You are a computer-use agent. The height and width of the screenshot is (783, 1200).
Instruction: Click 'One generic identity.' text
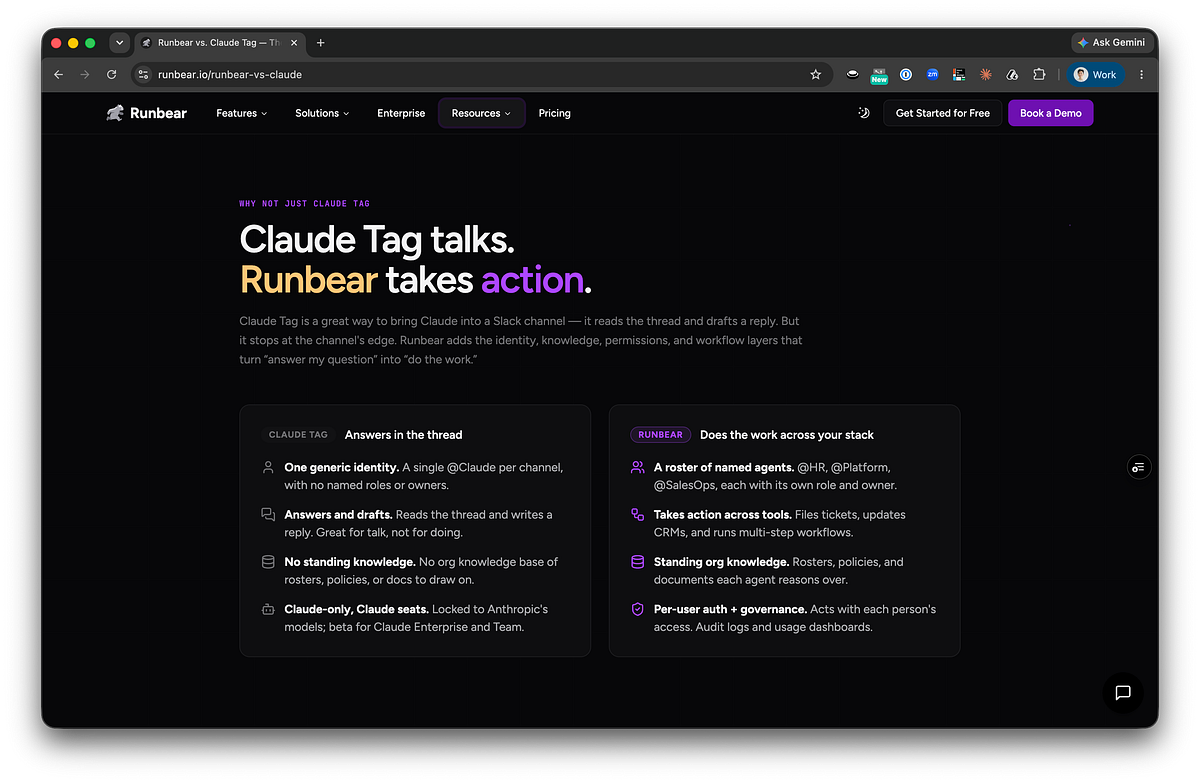pyautogui.click(x=341, y=467)
